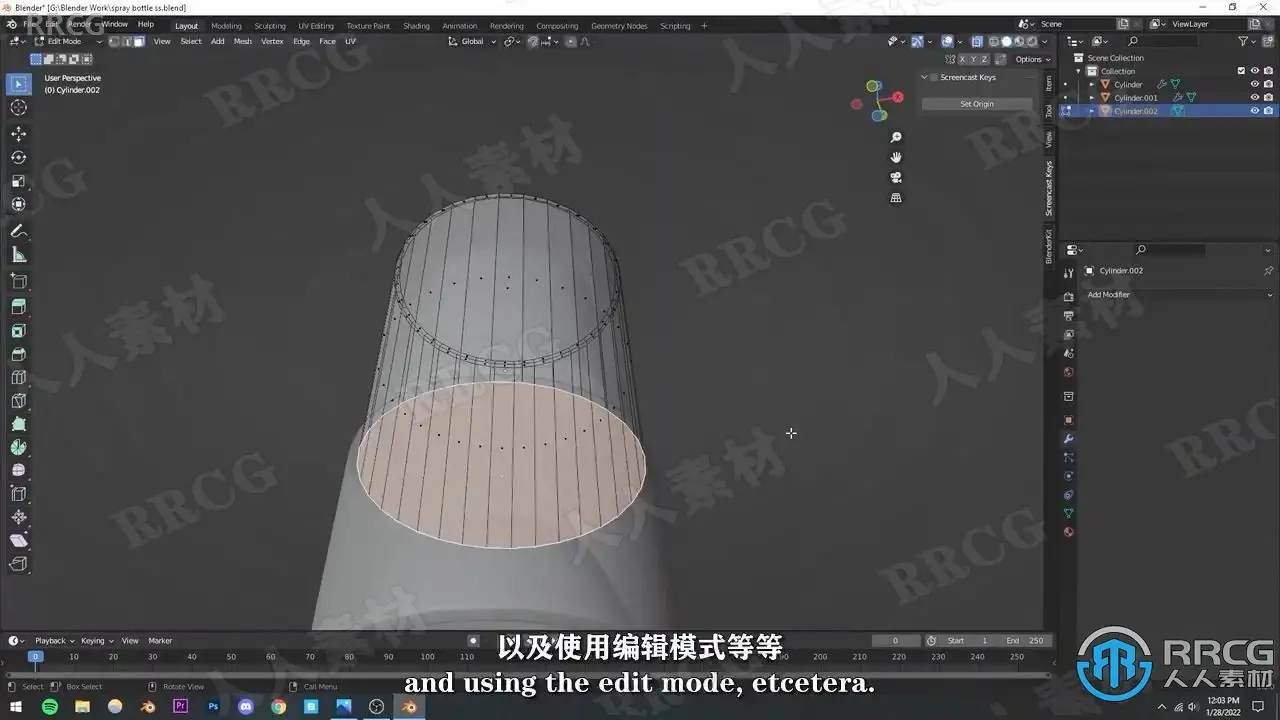Open the Keying dropdown in timeline

[97, 641]
